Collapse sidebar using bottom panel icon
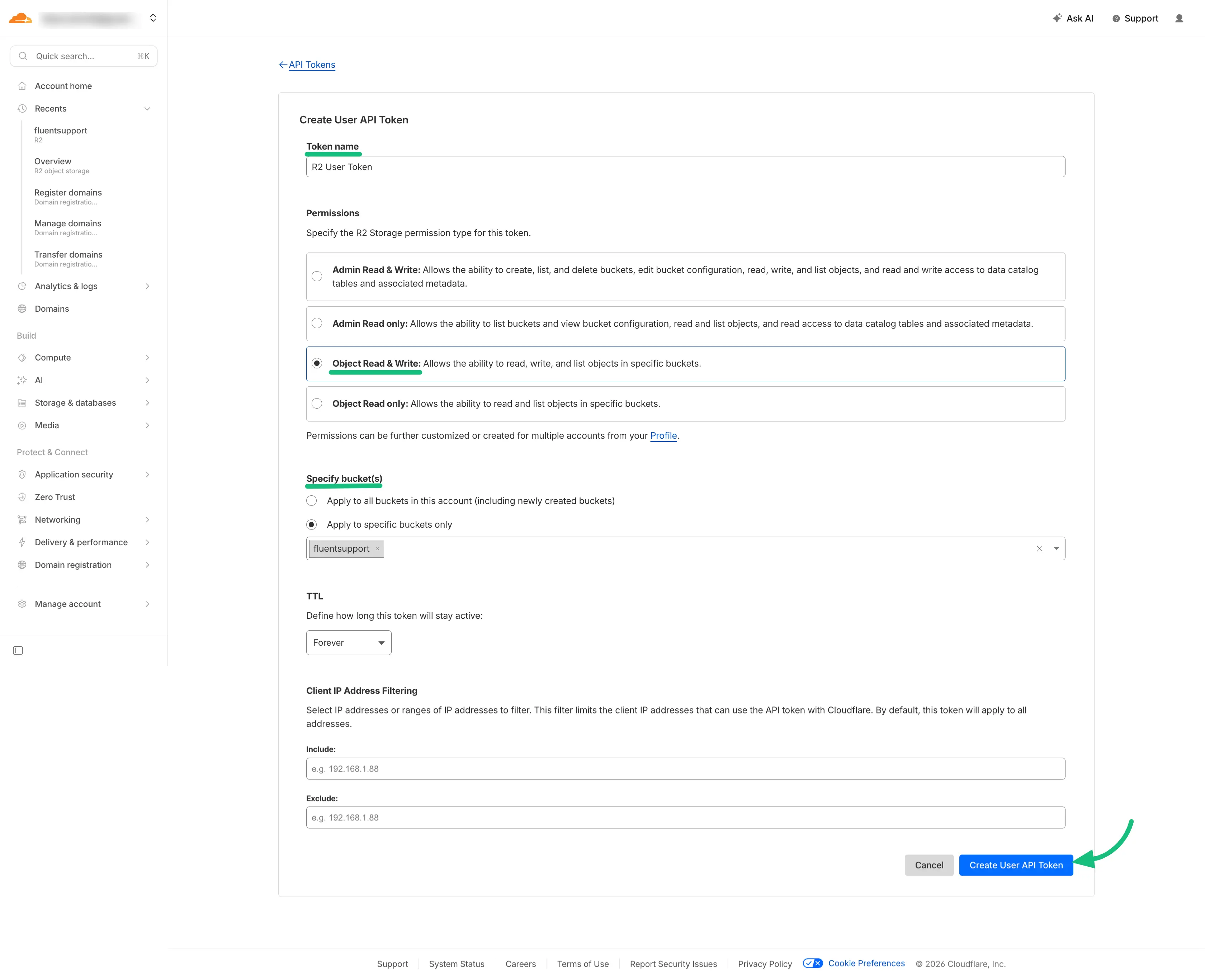Image resolution: width=1205 pixels, height=980 pixels. point(18,650)
